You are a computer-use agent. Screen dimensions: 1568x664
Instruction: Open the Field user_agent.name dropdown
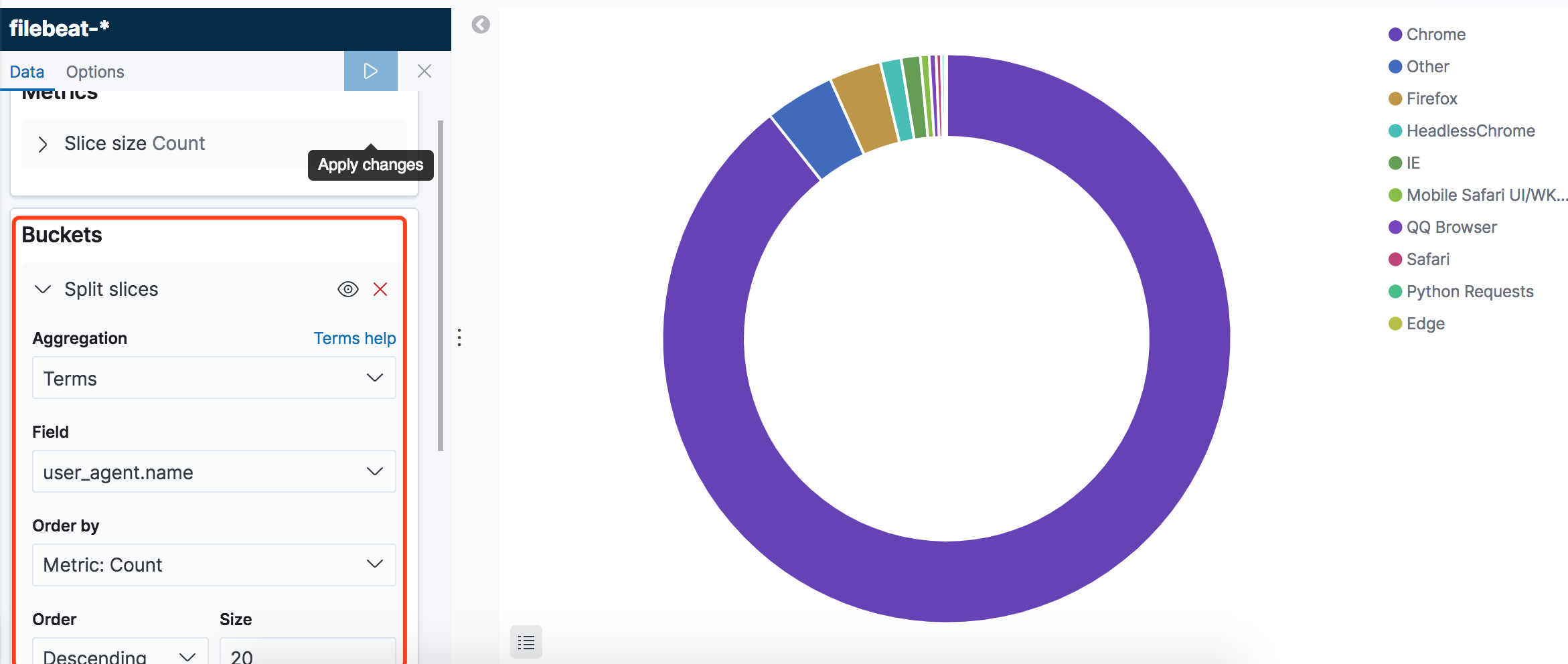tap(214, 472)
